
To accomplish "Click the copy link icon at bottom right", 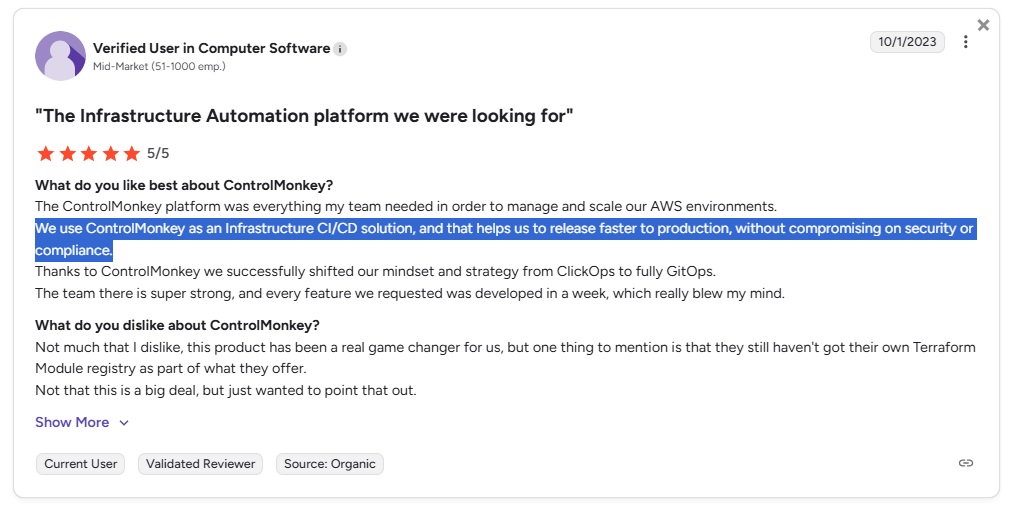I will pos(965,463).
